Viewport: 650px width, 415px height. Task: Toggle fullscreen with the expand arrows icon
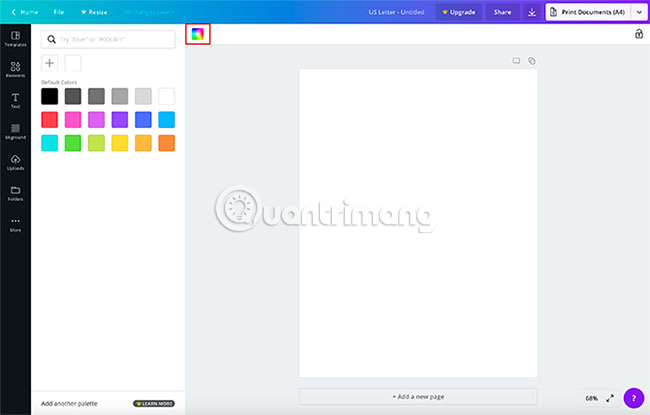610,398
